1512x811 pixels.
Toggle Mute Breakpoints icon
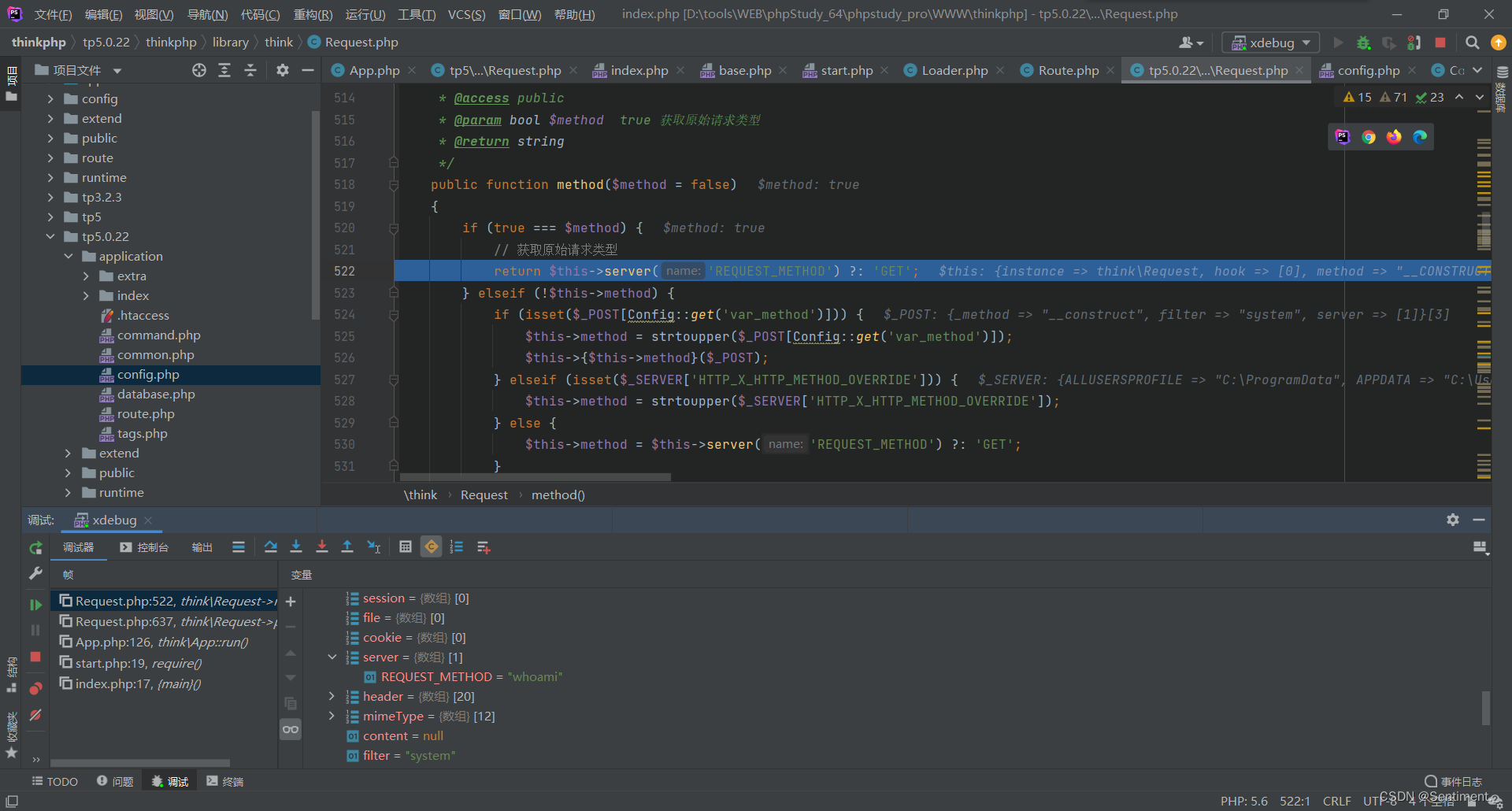pos(35,715)
